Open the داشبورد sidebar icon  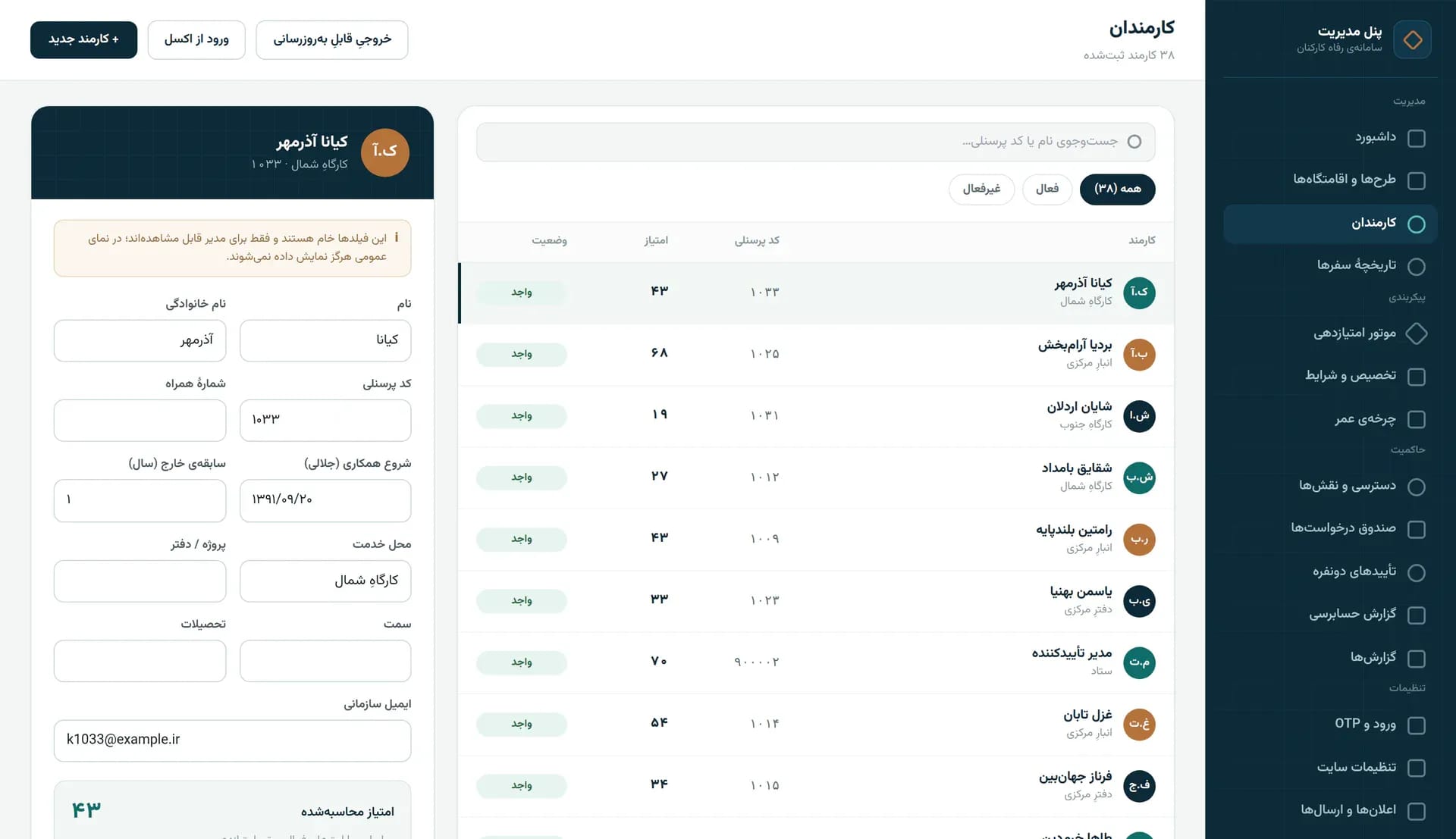pos(1416,138)
